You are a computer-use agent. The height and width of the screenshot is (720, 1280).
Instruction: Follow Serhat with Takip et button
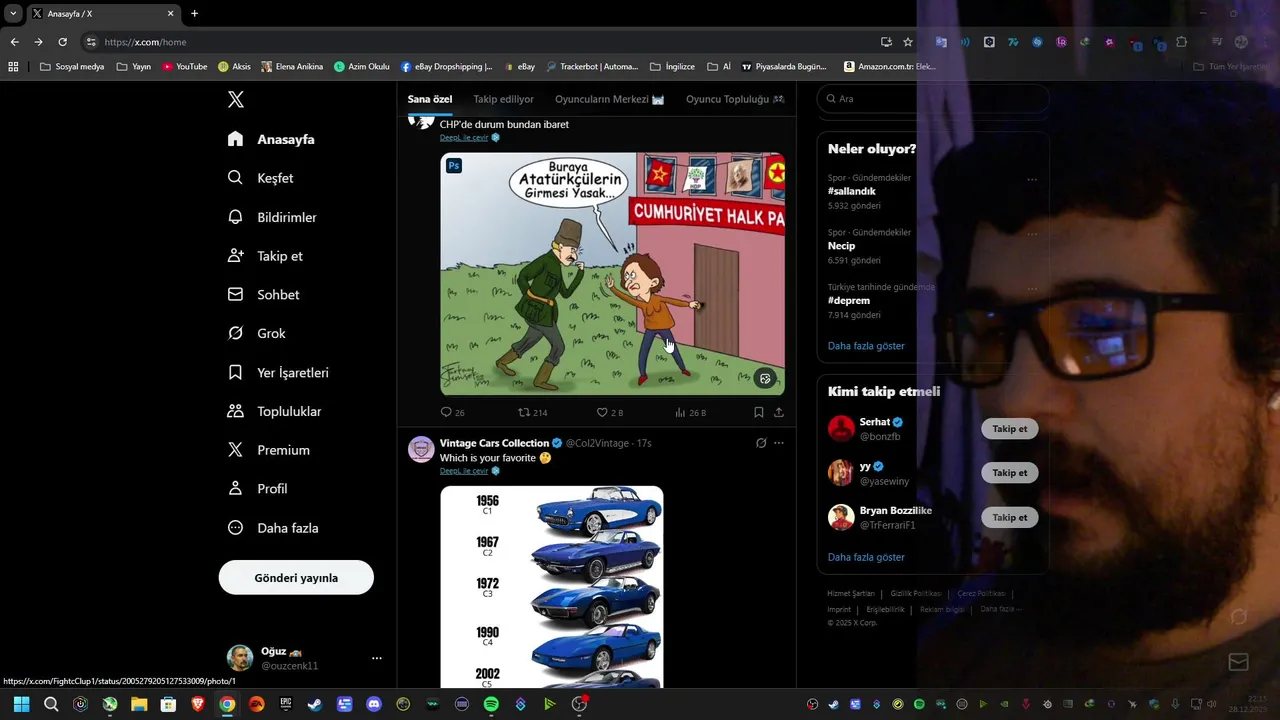coord(1009,429)
